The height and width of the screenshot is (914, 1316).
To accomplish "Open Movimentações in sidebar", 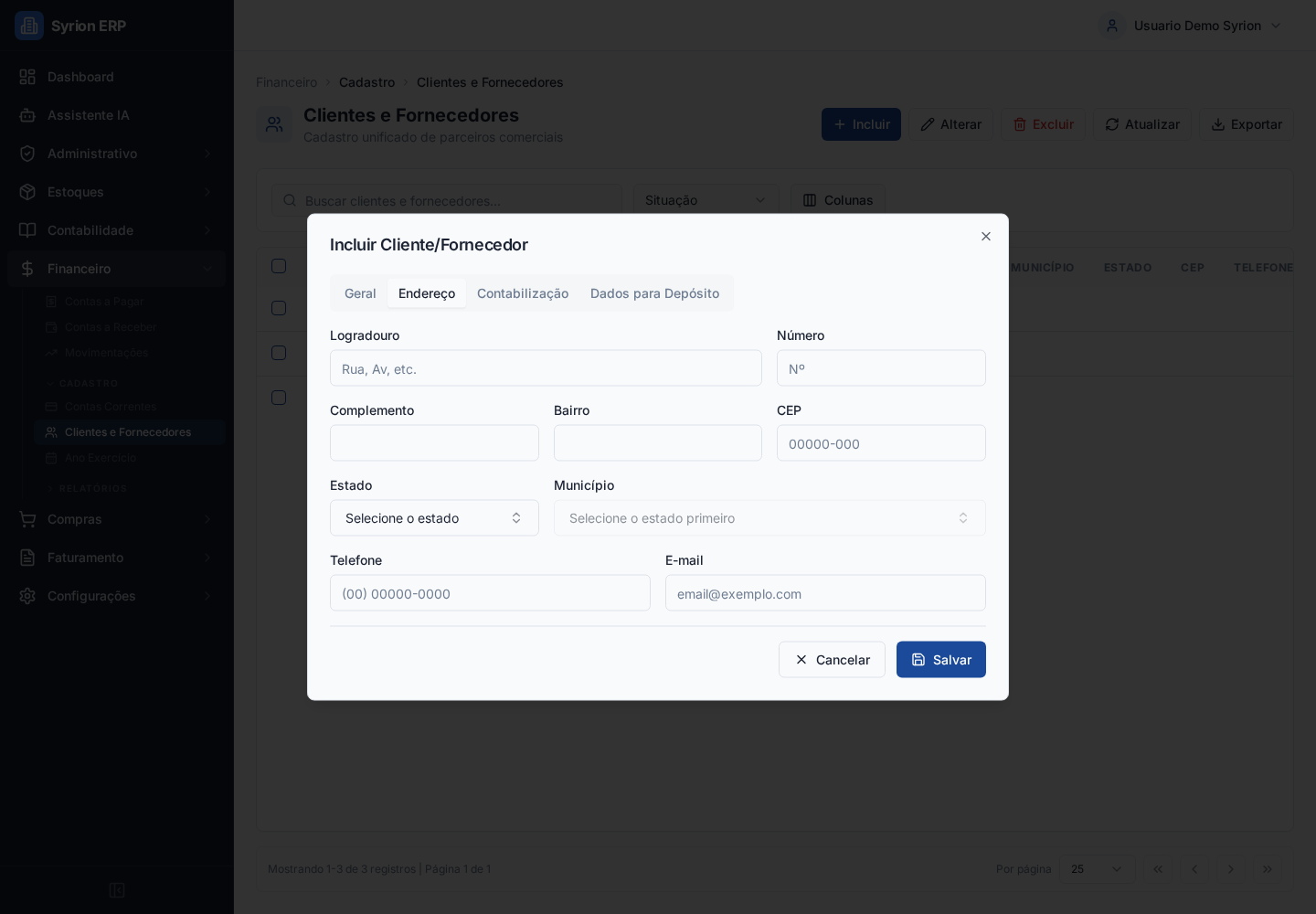I will 130,353.
